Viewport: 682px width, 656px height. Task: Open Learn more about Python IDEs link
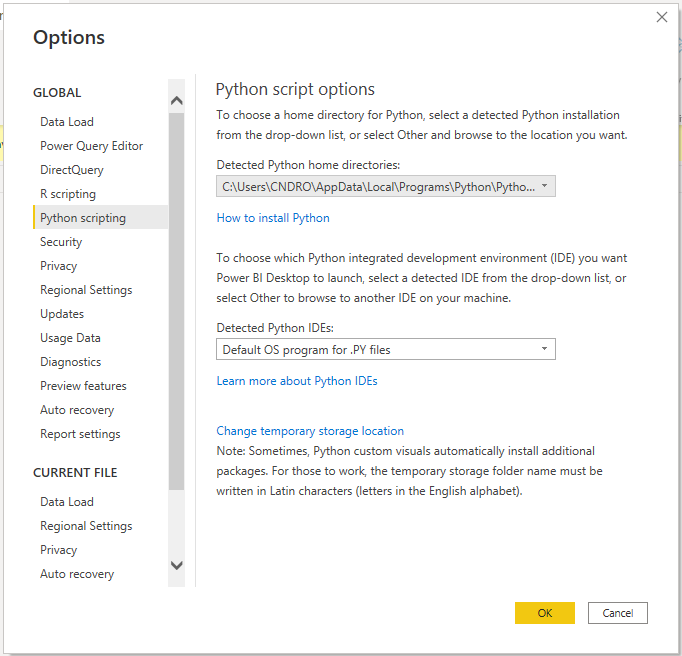[297, 381]
